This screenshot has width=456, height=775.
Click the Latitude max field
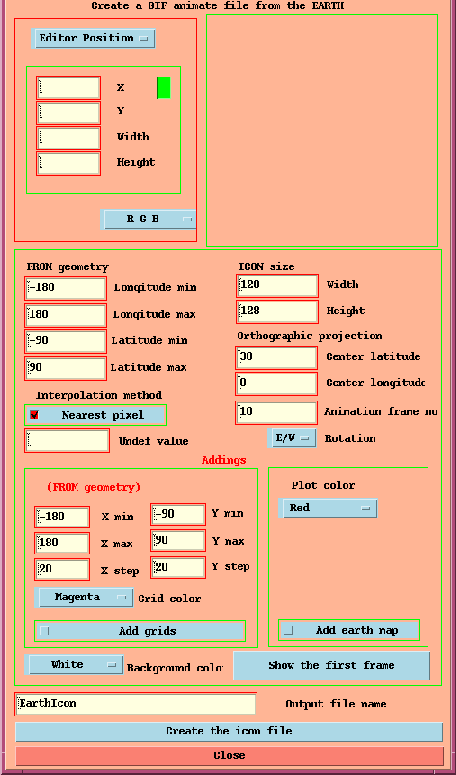[66, 369]
